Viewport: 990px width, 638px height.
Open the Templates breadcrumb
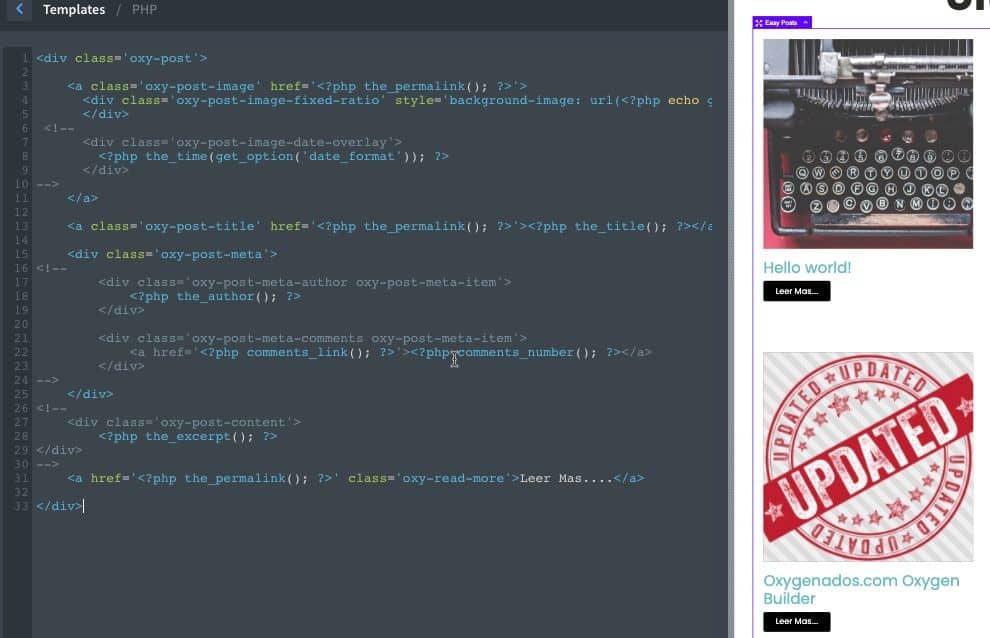coord(74,10)
